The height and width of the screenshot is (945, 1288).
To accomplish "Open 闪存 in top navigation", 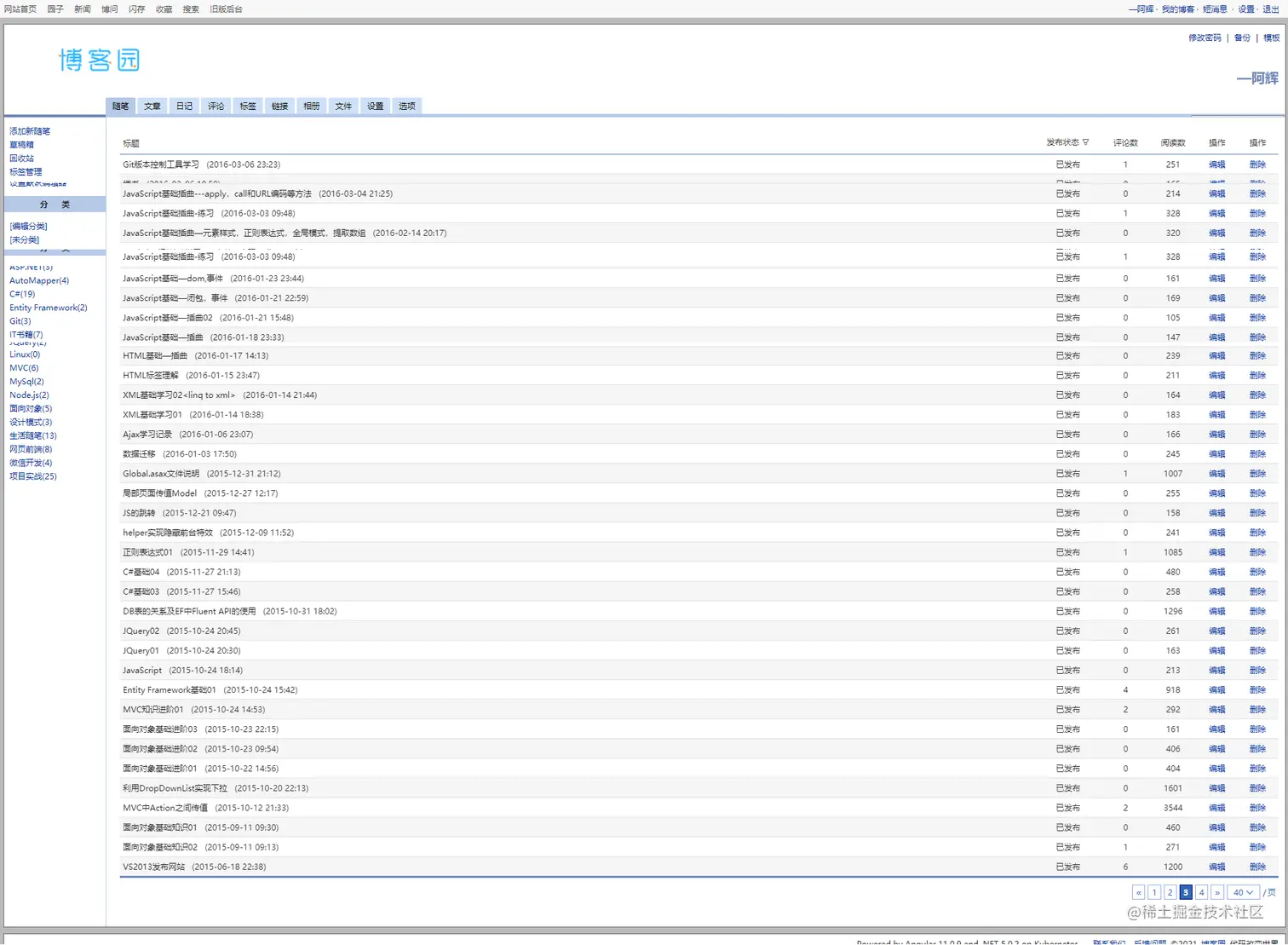I will point(137,9).
